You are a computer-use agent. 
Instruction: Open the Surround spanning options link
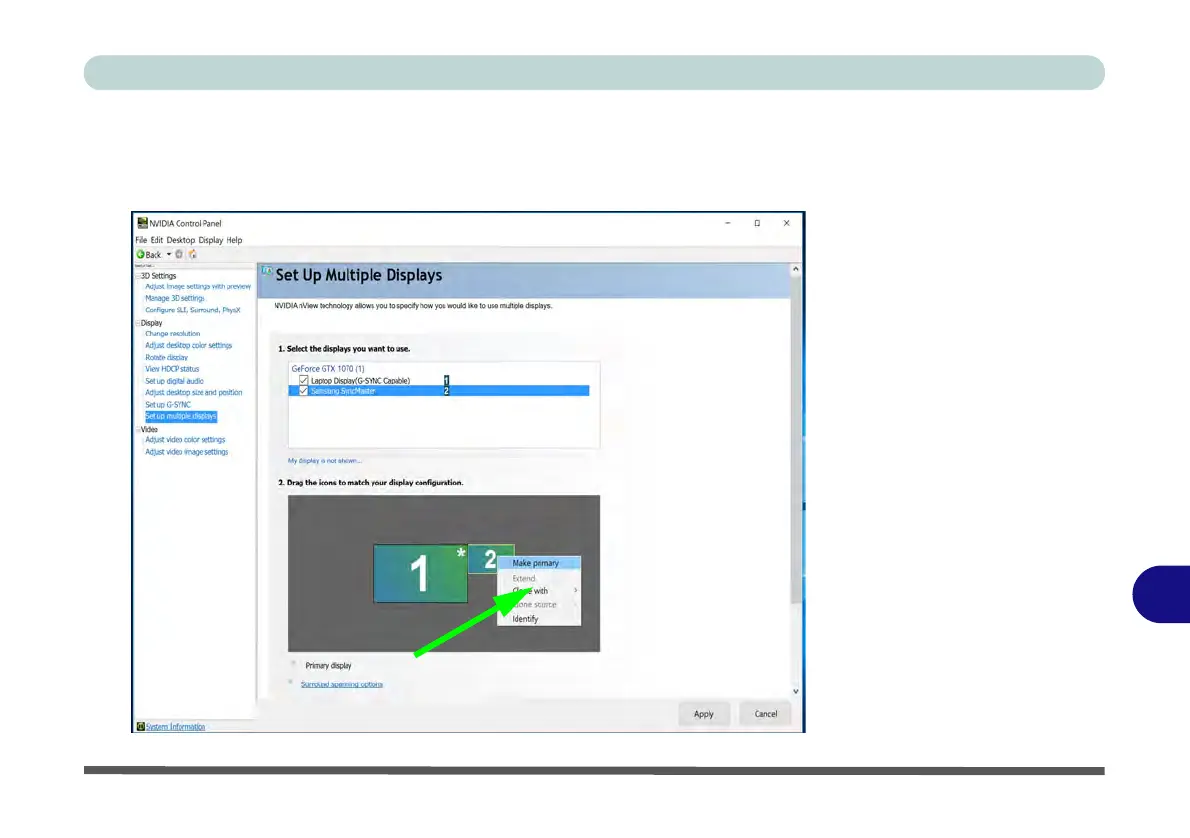[x=342, y=684]
